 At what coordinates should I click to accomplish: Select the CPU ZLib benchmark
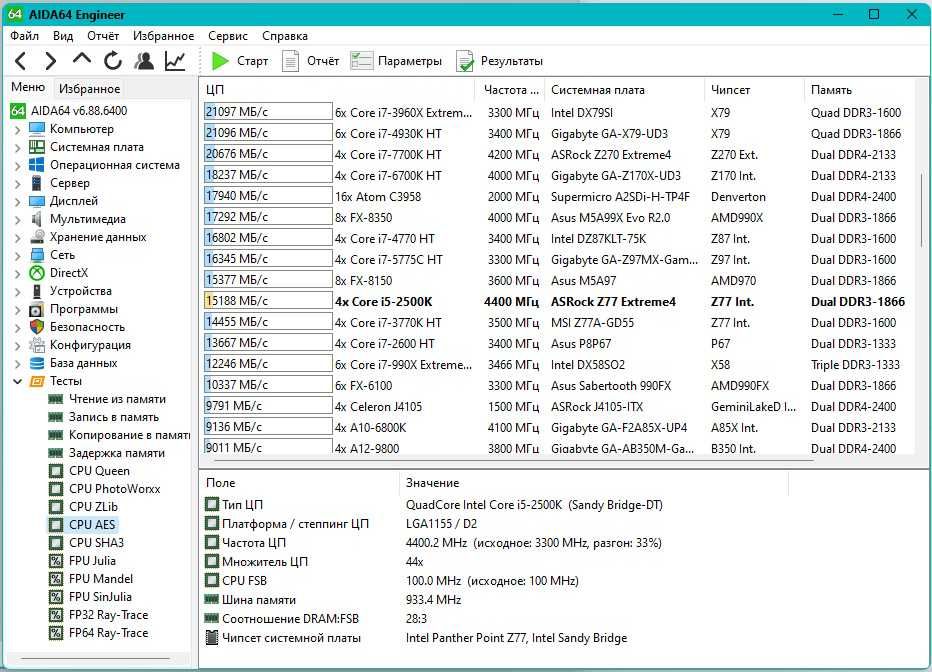[93, 507]
